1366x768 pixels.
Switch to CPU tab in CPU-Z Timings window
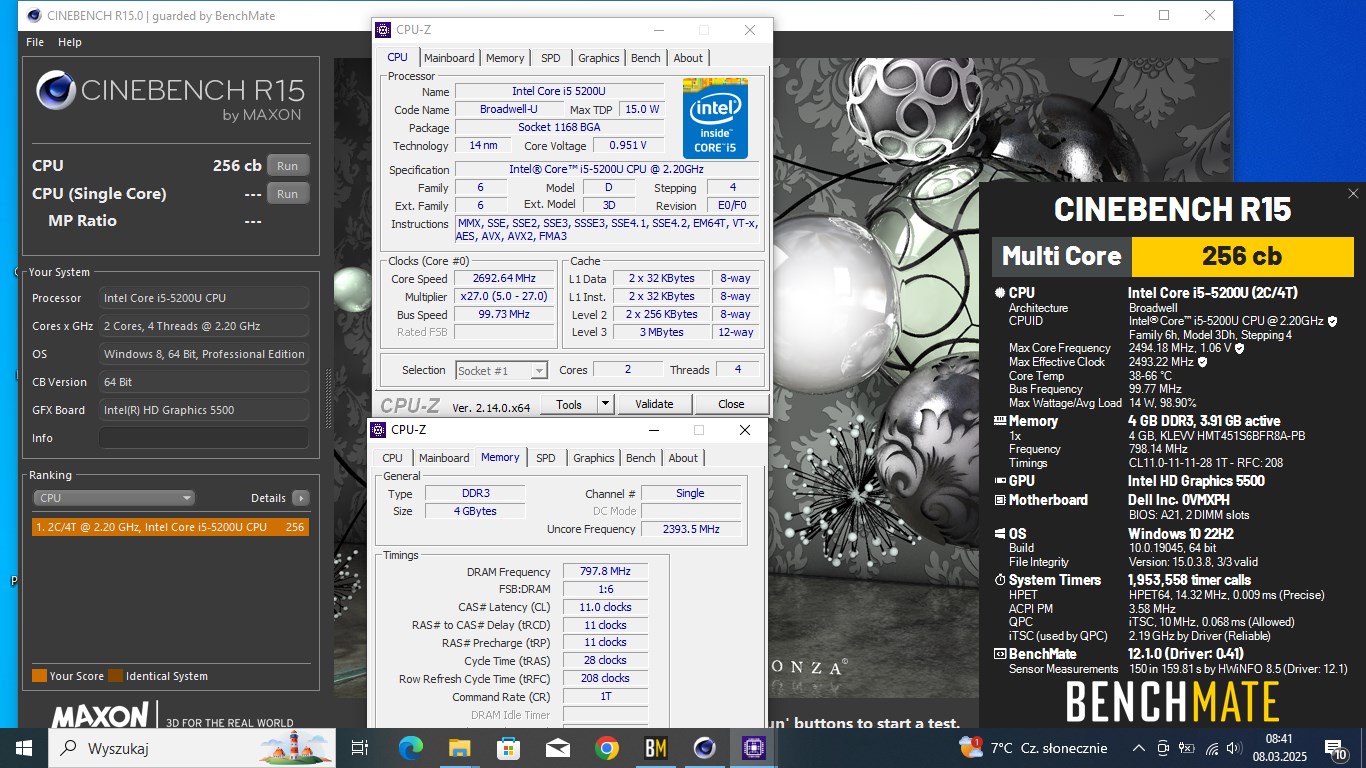click(393, 458)
